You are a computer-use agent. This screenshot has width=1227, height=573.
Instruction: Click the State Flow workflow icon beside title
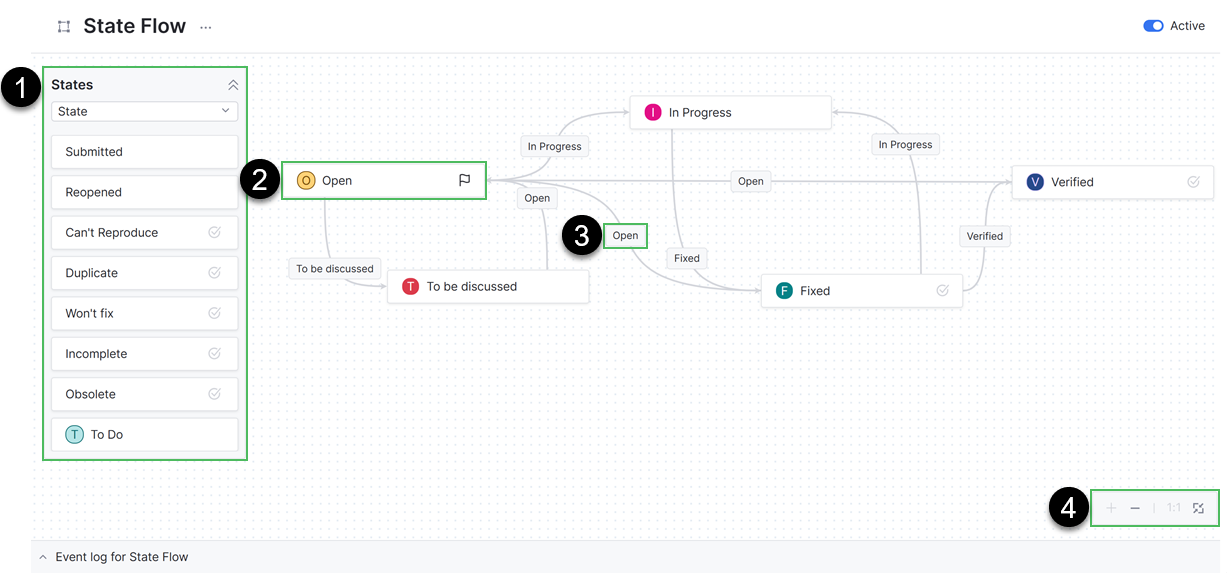tap(64, 27)
